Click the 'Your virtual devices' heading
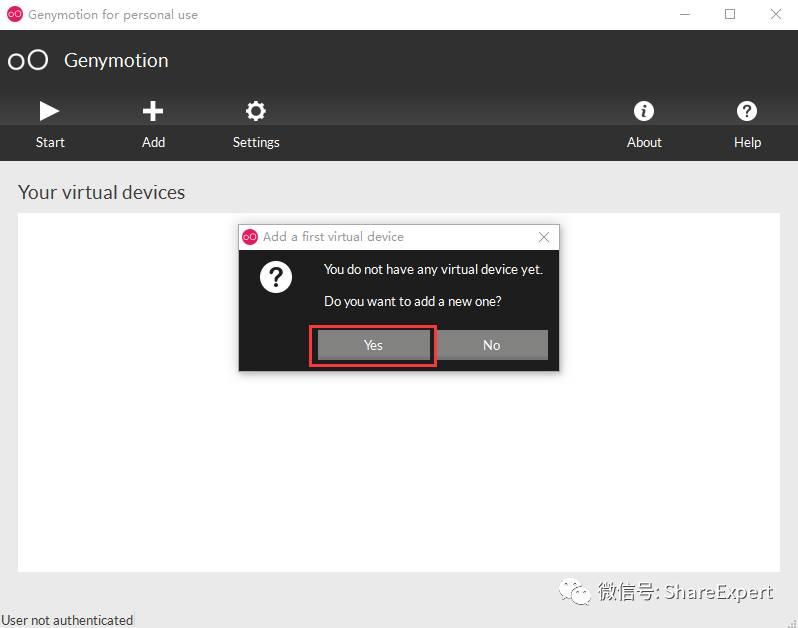The height and width of the screenshot is (628, 798). click(x=101, y=192)
